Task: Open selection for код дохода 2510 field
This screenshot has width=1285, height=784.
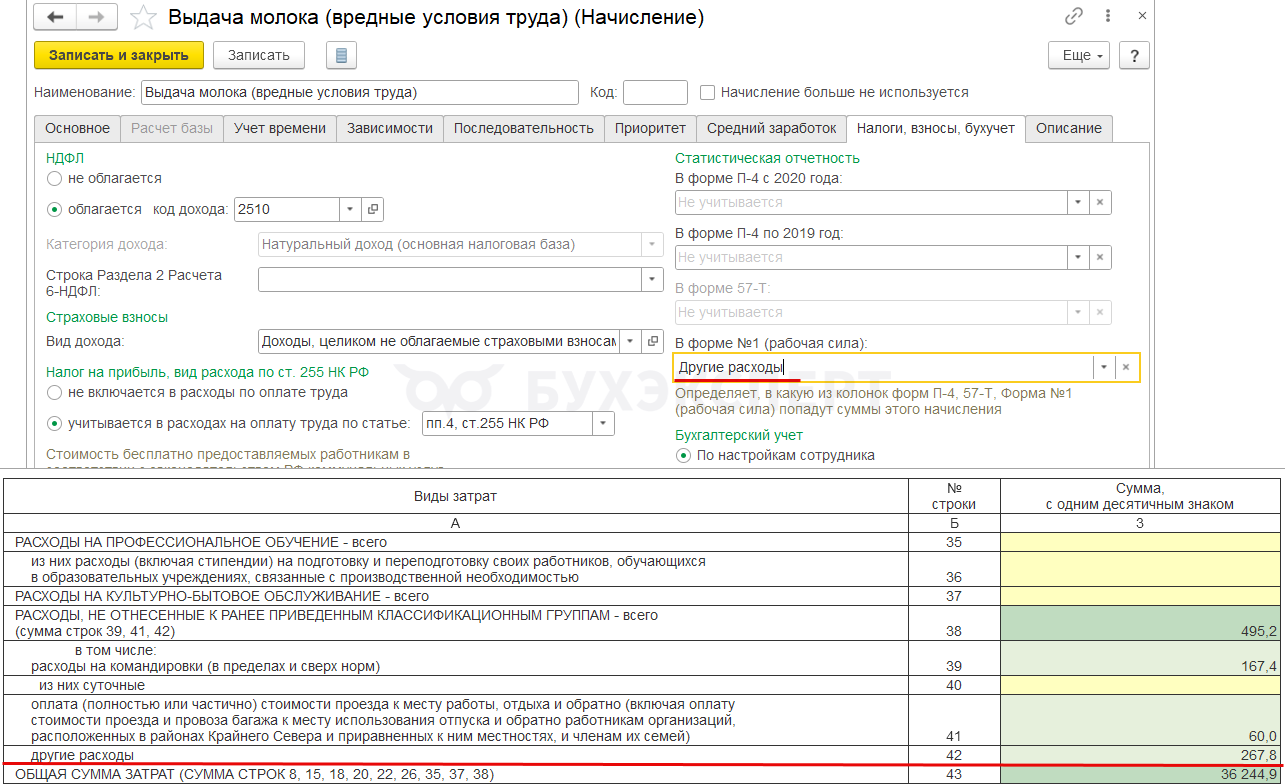Action: [x=373, y=209]
